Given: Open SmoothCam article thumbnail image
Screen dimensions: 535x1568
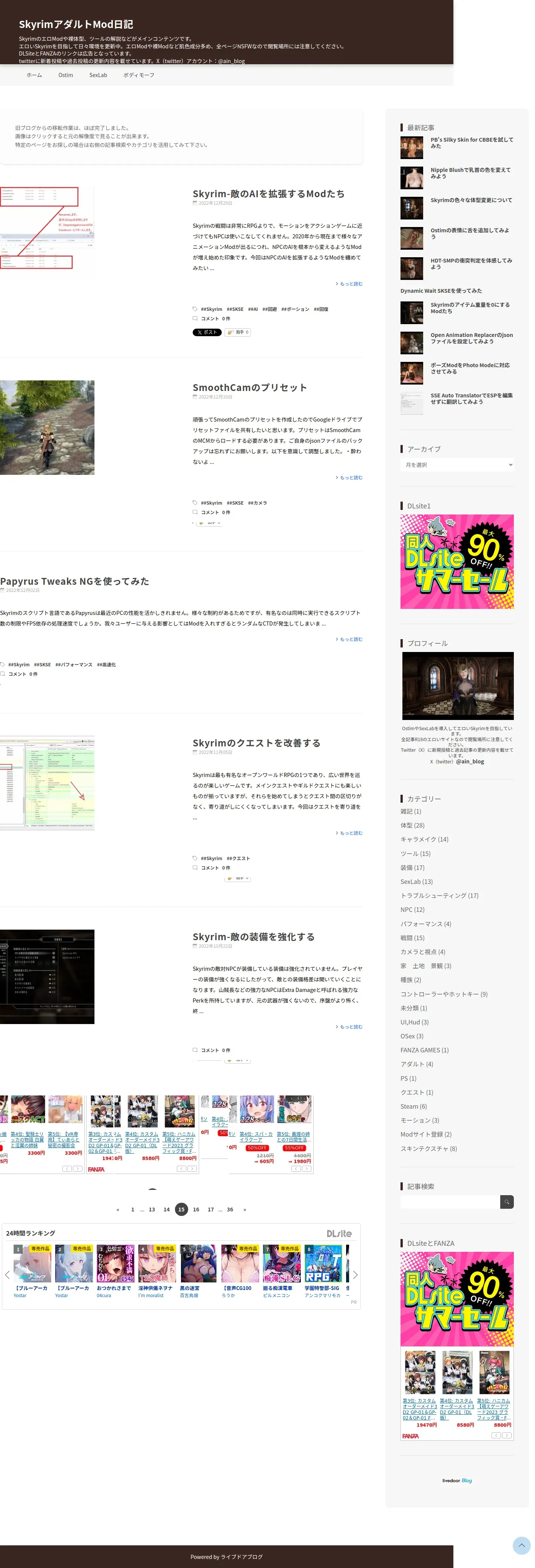Looking at the screenshot, I should tap(47, 428).
